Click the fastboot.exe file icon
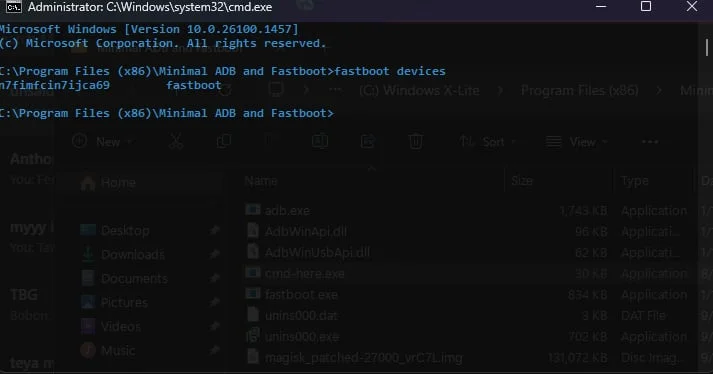Screen dimensions: 713x374 coord(253,293)
